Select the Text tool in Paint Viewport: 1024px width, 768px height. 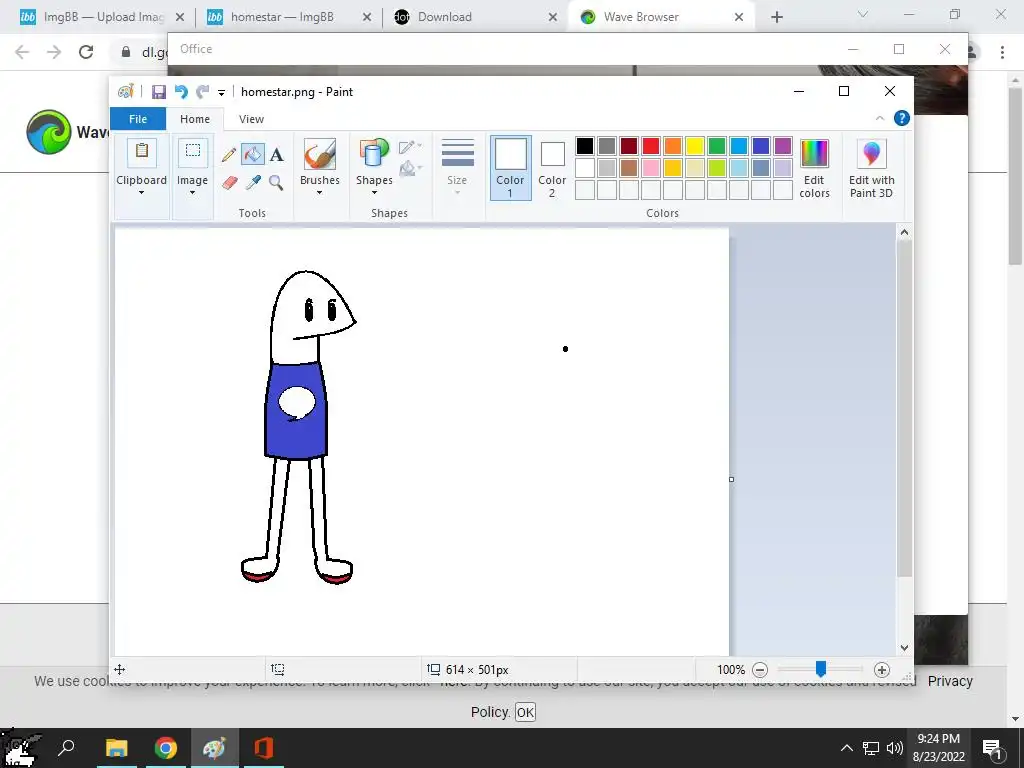pos(277,155)
